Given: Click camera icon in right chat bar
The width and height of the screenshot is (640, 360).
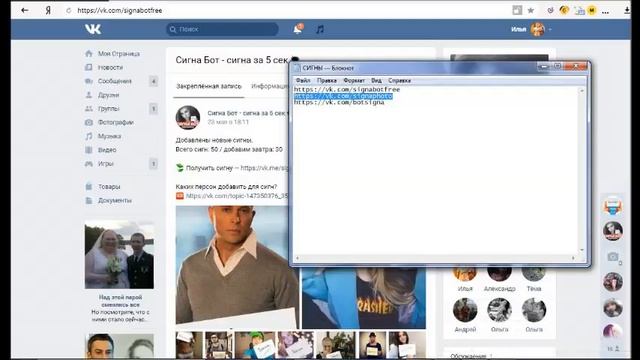Looking at the screenshot, I should click(613, 256).
